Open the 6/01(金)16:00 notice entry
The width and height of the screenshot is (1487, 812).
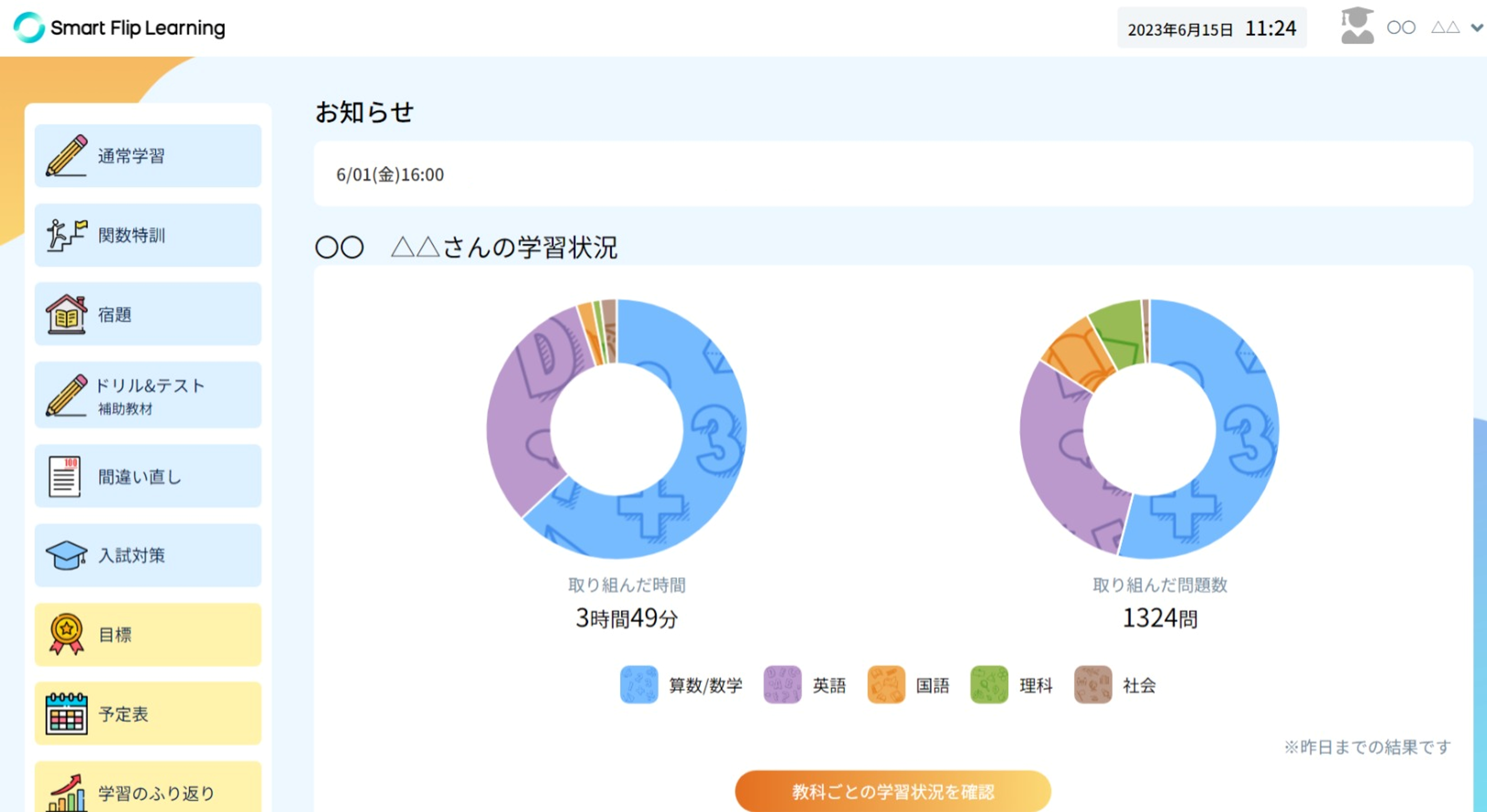point(390,174)
